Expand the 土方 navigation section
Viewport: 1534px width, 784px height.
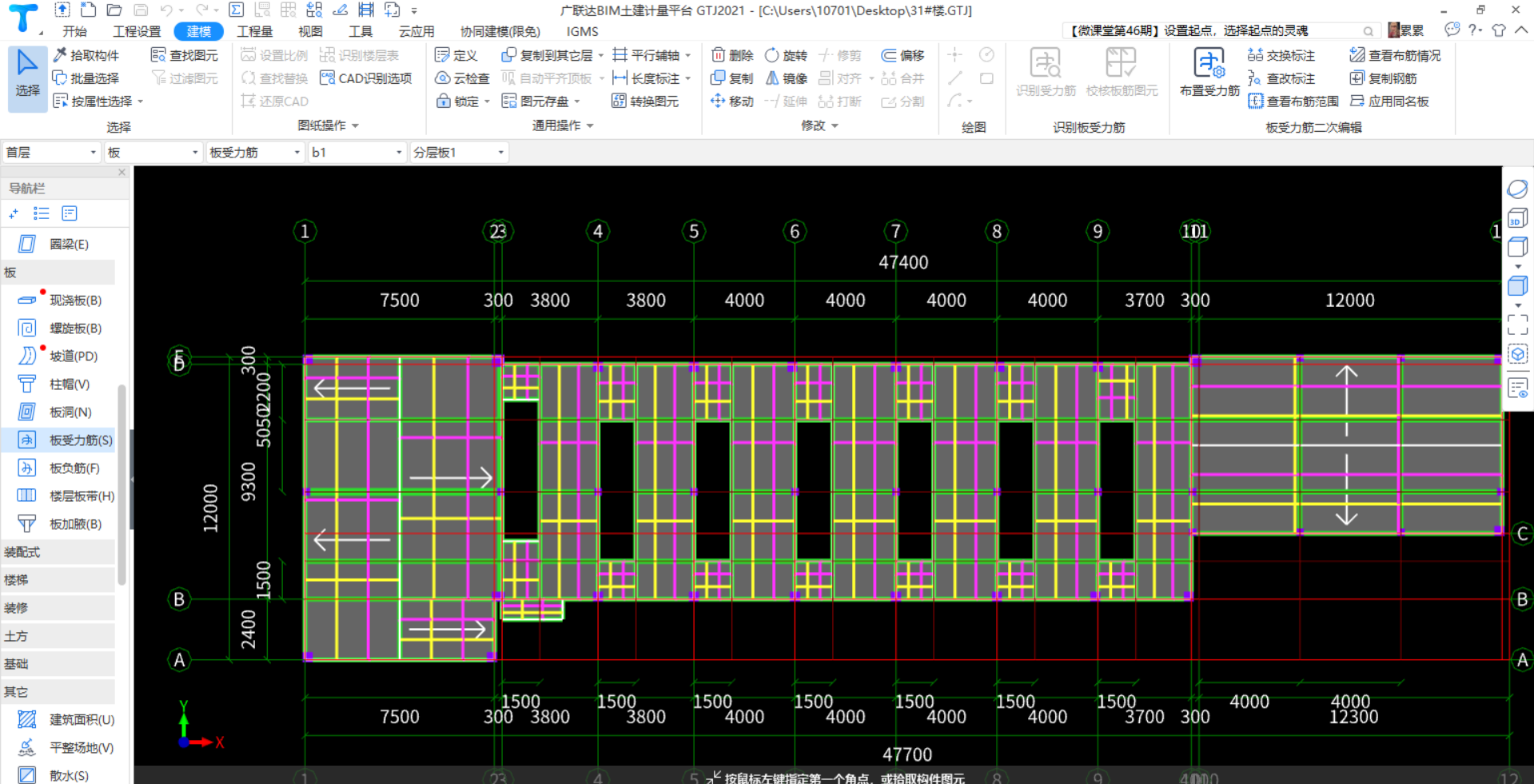click(x=58, y=636)
